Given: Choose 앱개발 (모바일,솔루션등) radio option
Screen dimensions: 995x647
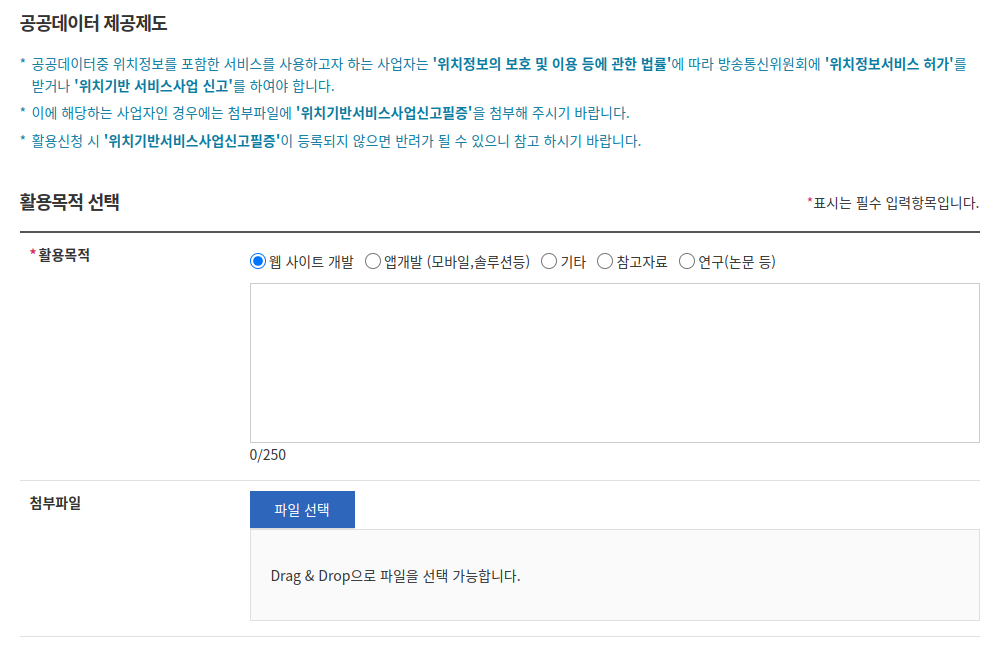Looking at the screenshot, I should click(373, 261).
